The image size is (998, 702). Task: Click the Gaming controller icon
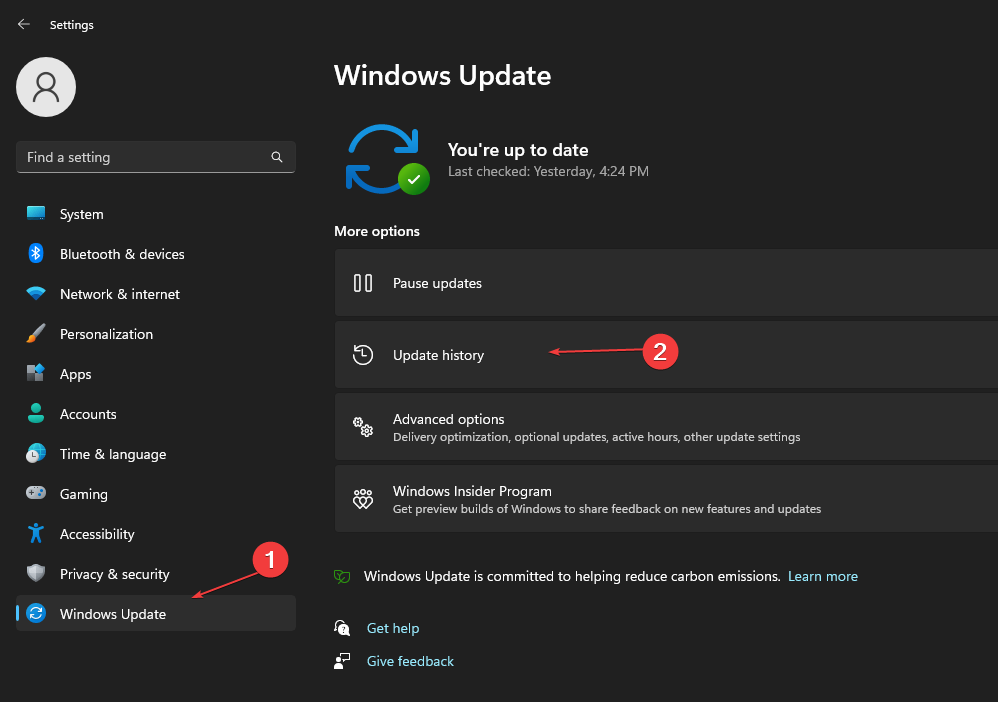click(36, 494)
